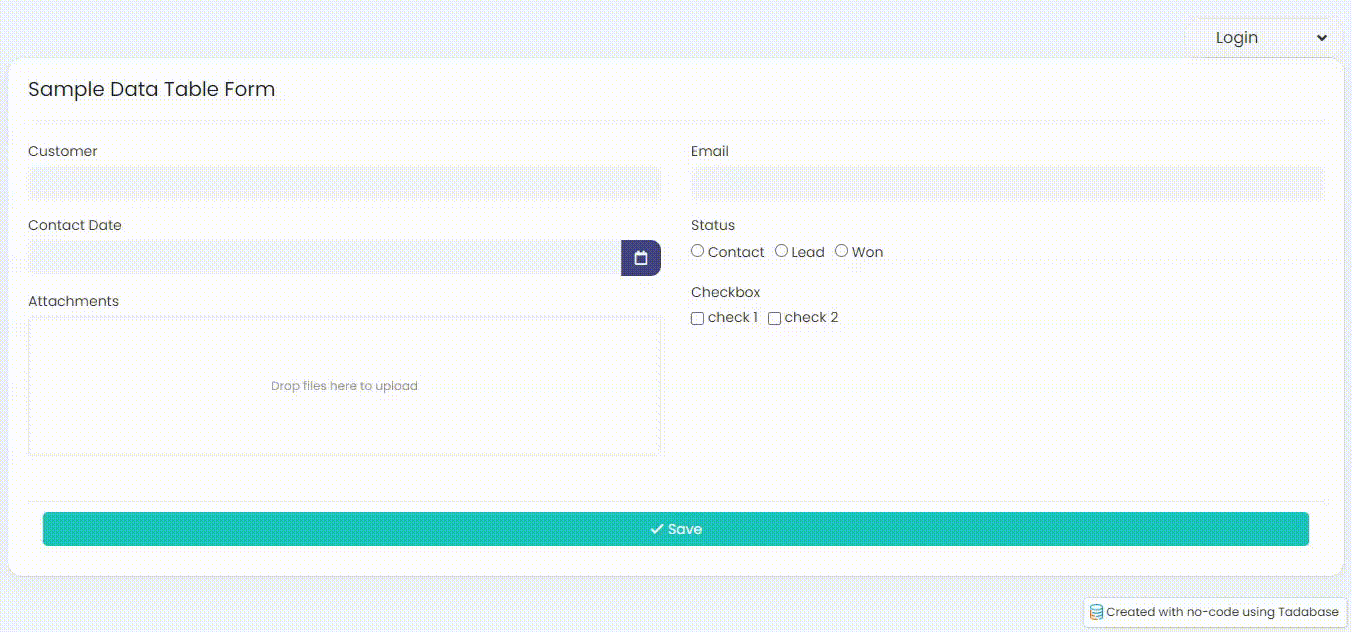Click the chevron arrow beside Login
Screen dimensions: 1352x632
pyautogui.click(x=1321, y=38)
